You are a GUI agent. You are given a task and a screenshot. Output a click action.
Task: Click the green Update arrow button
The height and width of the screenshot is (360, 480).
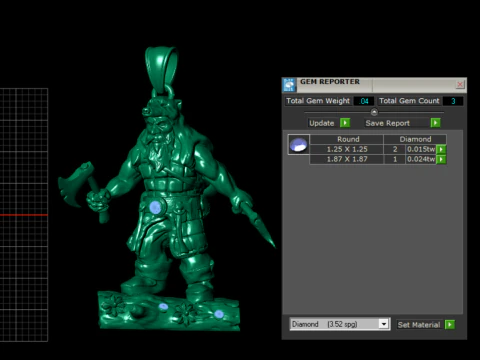click(345, 123)
